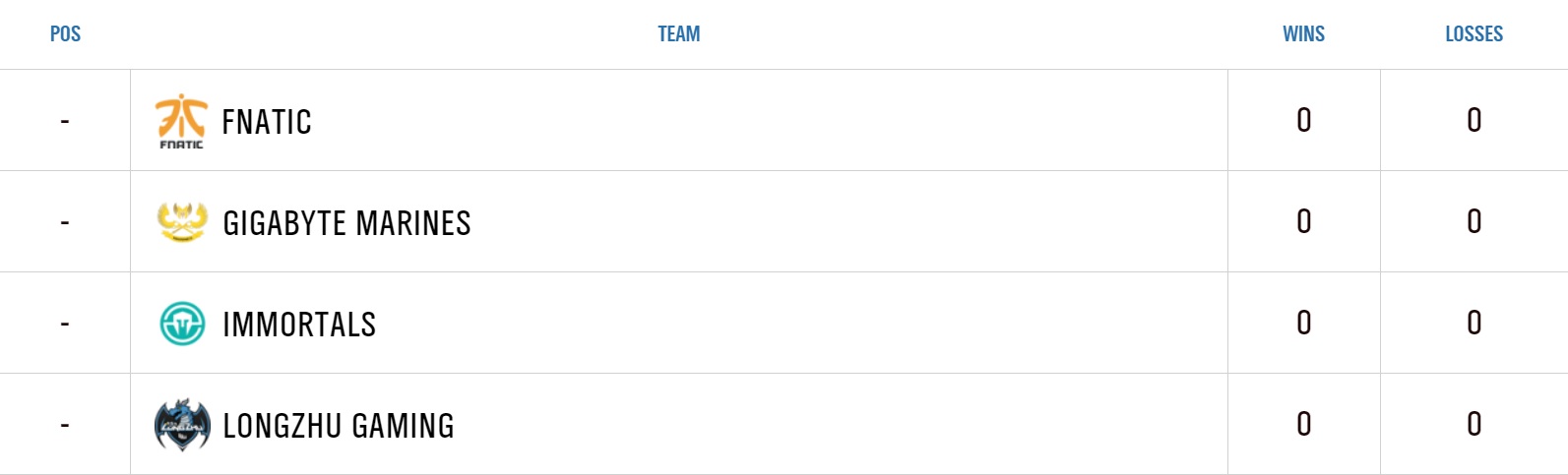Click Longzhu Gaming's losses count

click(1474, 424)
